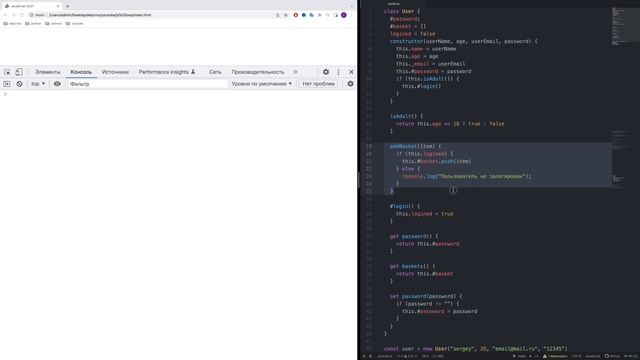Open the Performance insights tab
The height and width of the screenshot is (360, 640).
[x=167, y=72]
